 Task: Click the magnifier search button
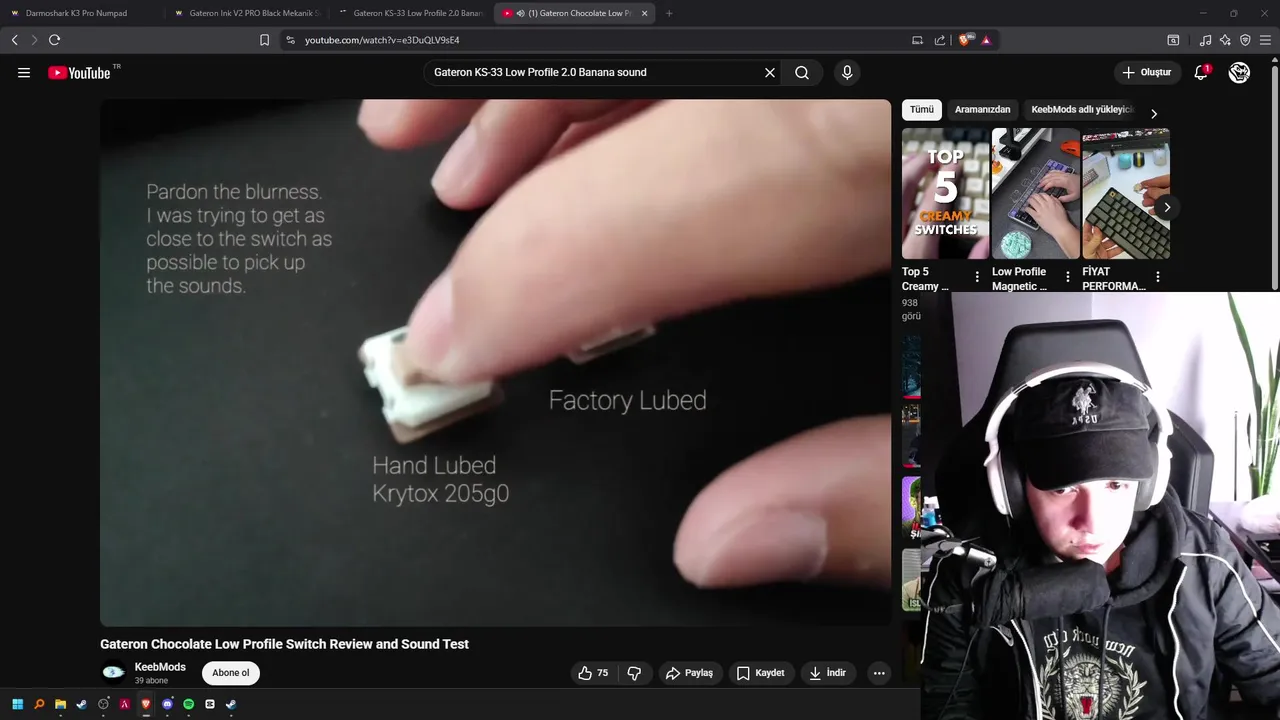802,72
